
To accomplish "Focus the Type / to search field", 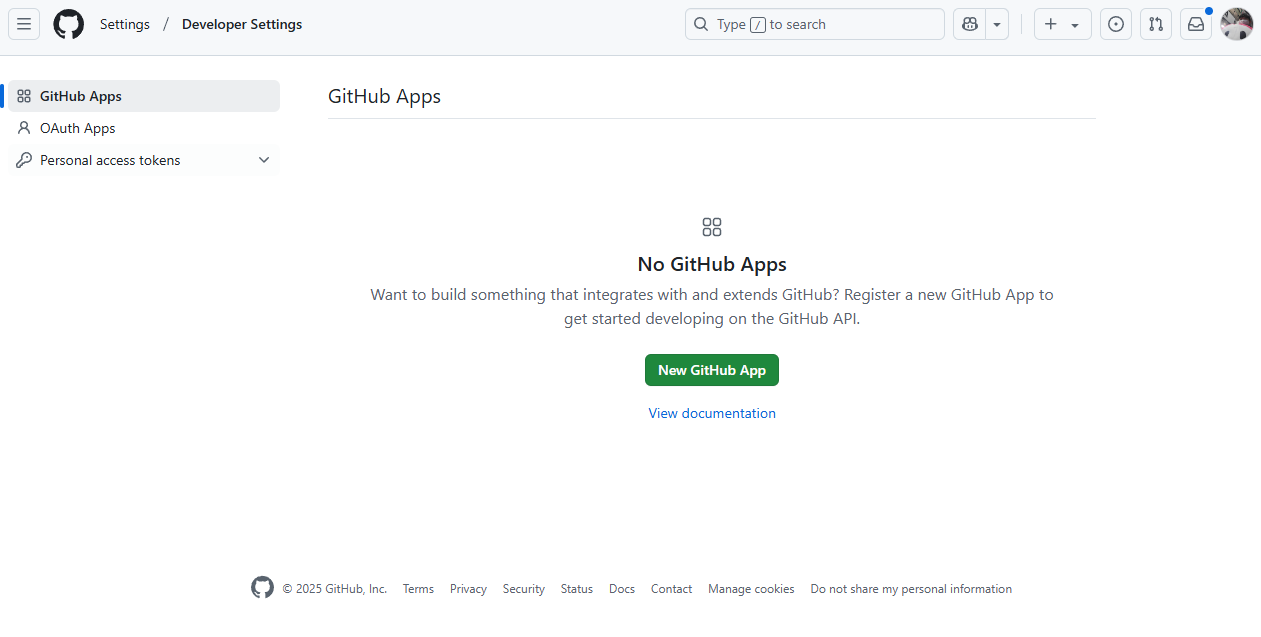I will click(x=814, y=24).
